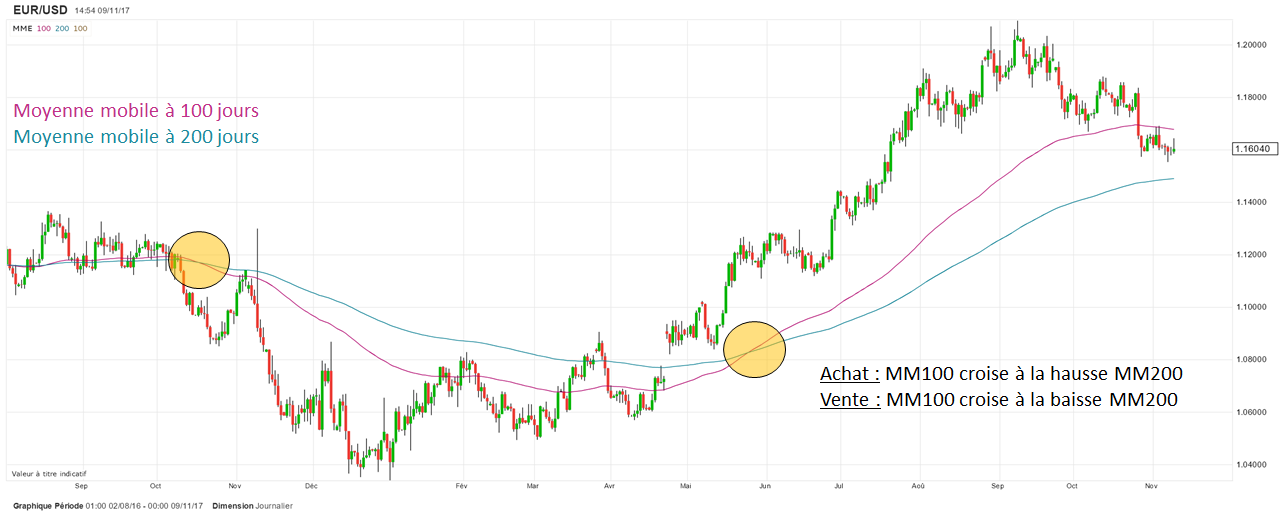1284x514 pixels.
Task: Click the EUR/USD chart title
Action: (38, 10)
